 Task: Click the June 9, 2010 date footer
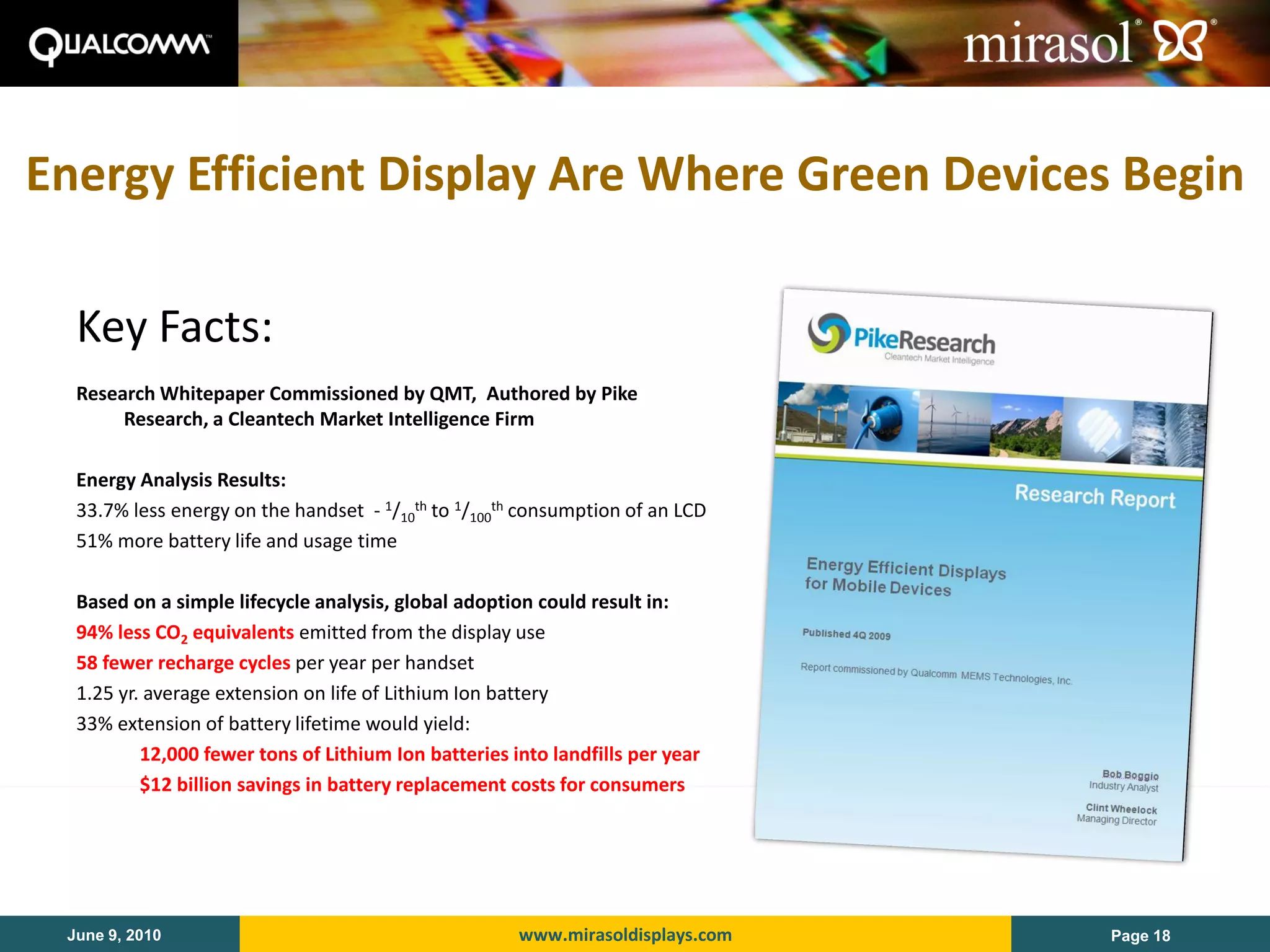pyautogui.click(x=114, y=935)
